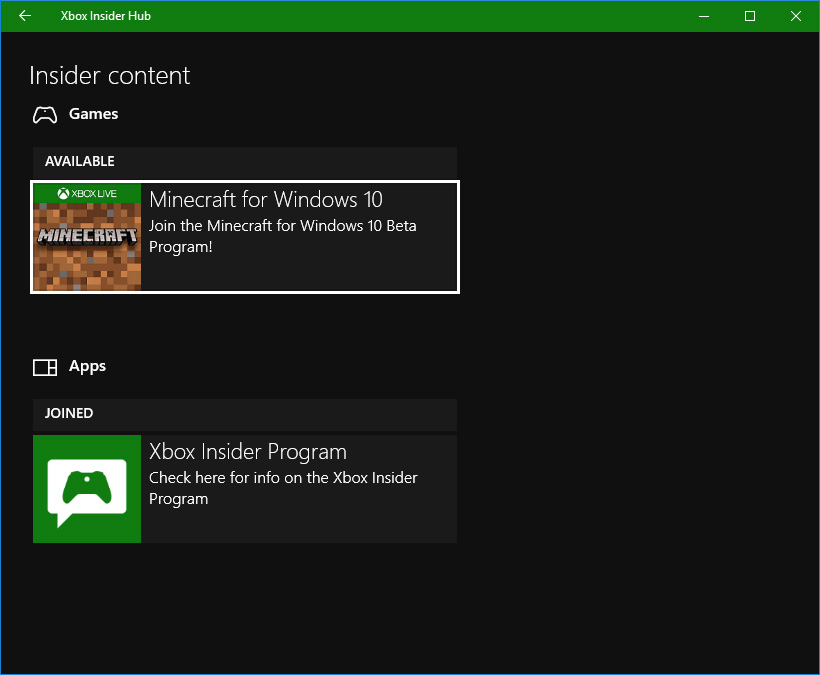Viewport: 820px width, 675px height.
Task: Minimize the Xbox Insider Hub window
Action: click(x=704, y=16)
